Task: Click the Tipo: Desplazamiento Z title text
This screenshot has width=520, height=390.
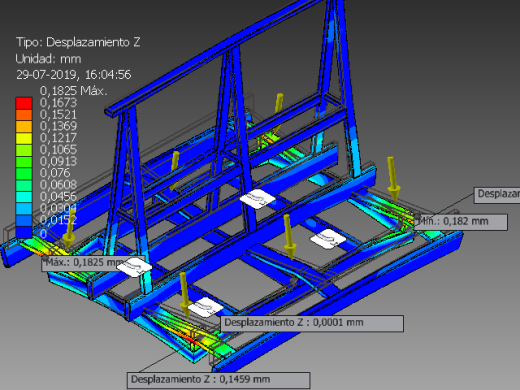Action: click(x=78, y=42)
